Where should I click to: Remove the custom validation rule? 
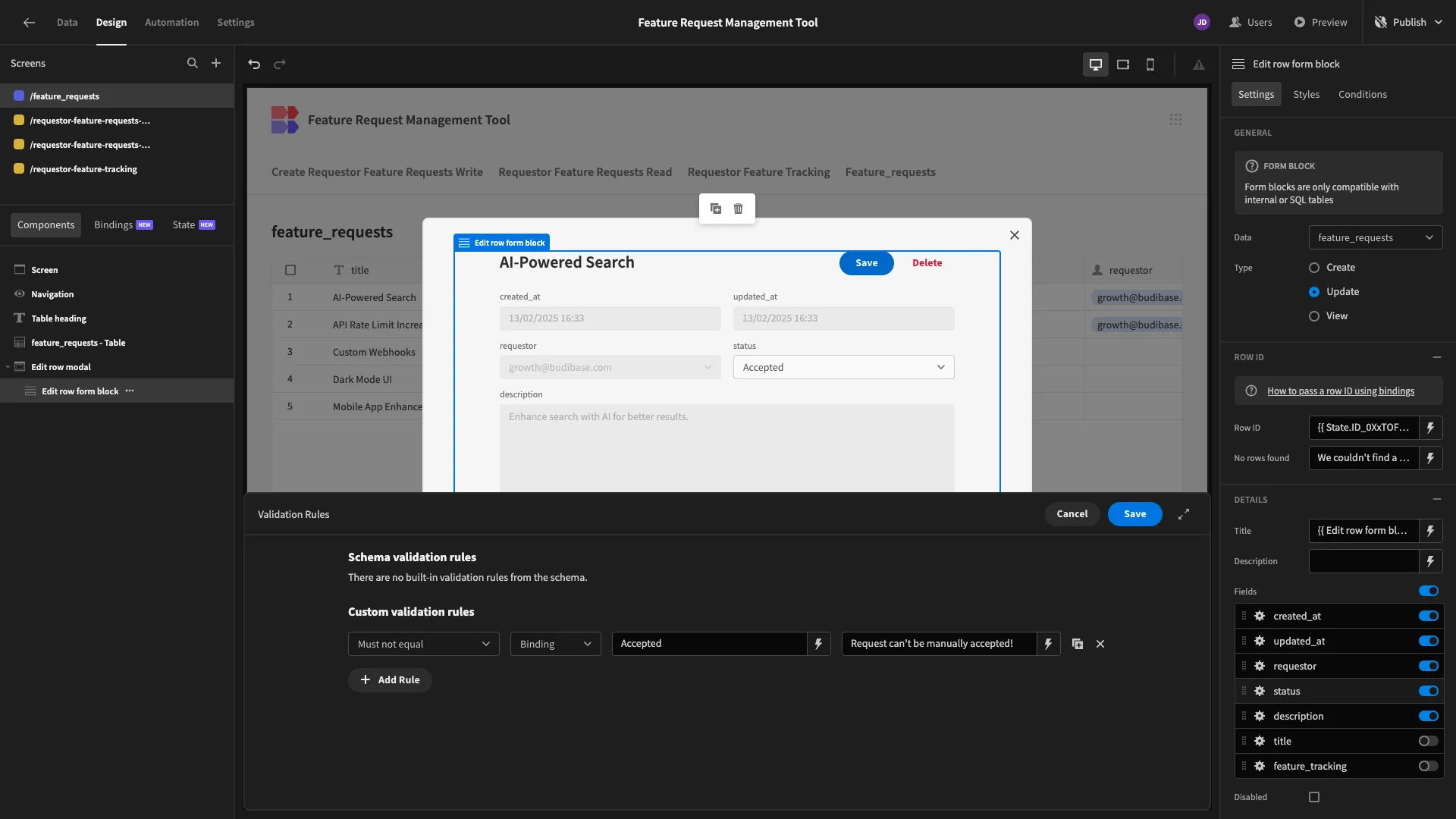click(1100, 644)
